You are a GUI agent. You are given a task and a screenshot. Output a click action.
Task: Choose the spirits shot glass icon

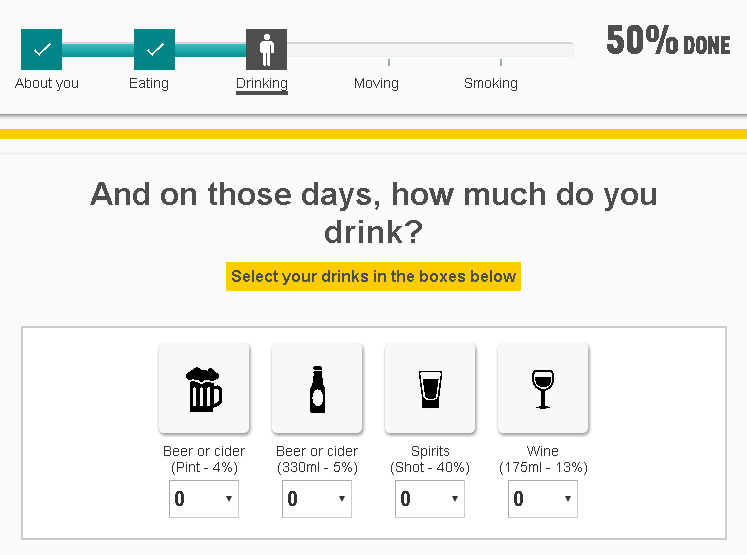[430, 388]
